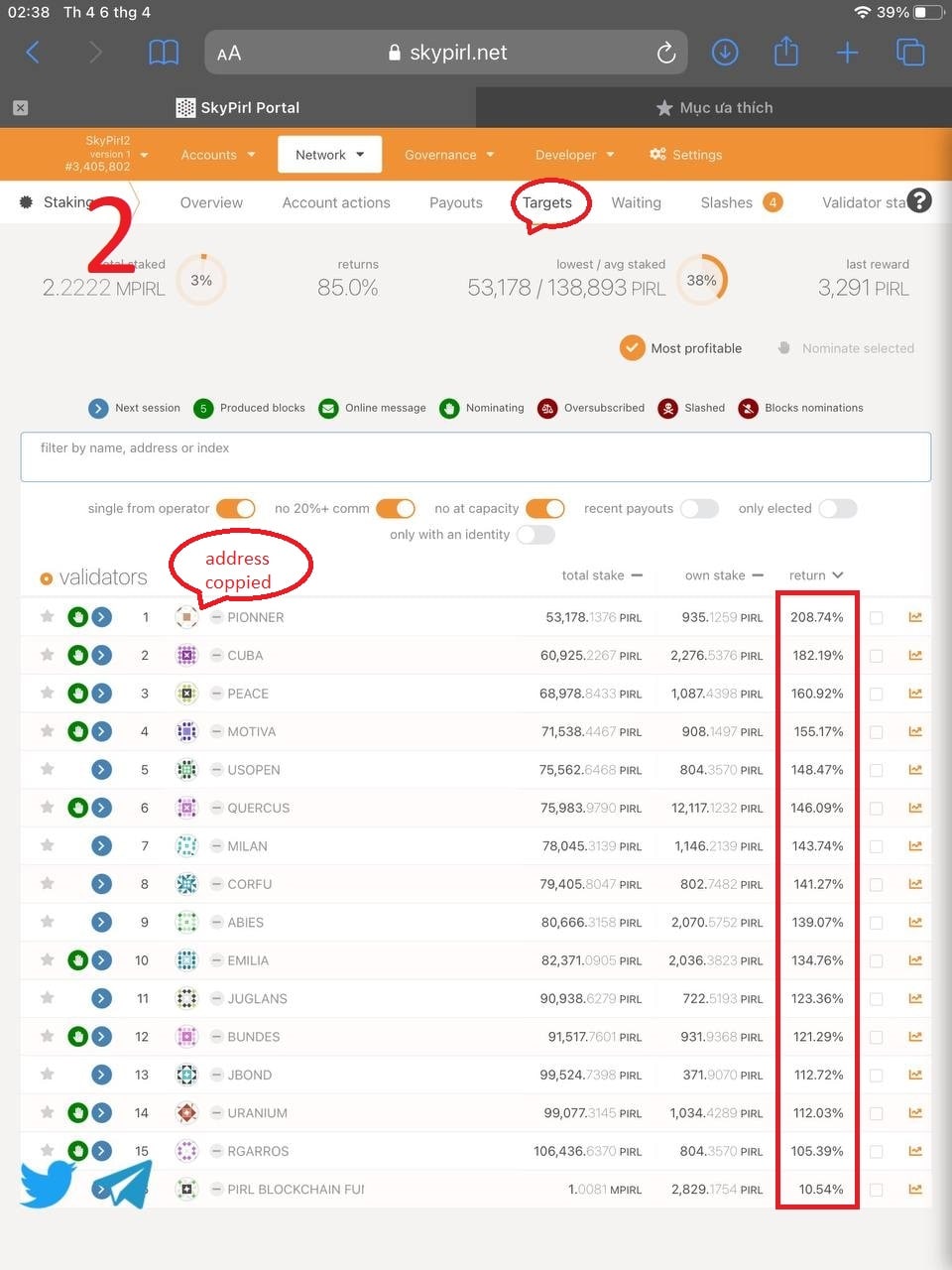
Task: Expand the Accounts dropdown menu
Action: 218,155
